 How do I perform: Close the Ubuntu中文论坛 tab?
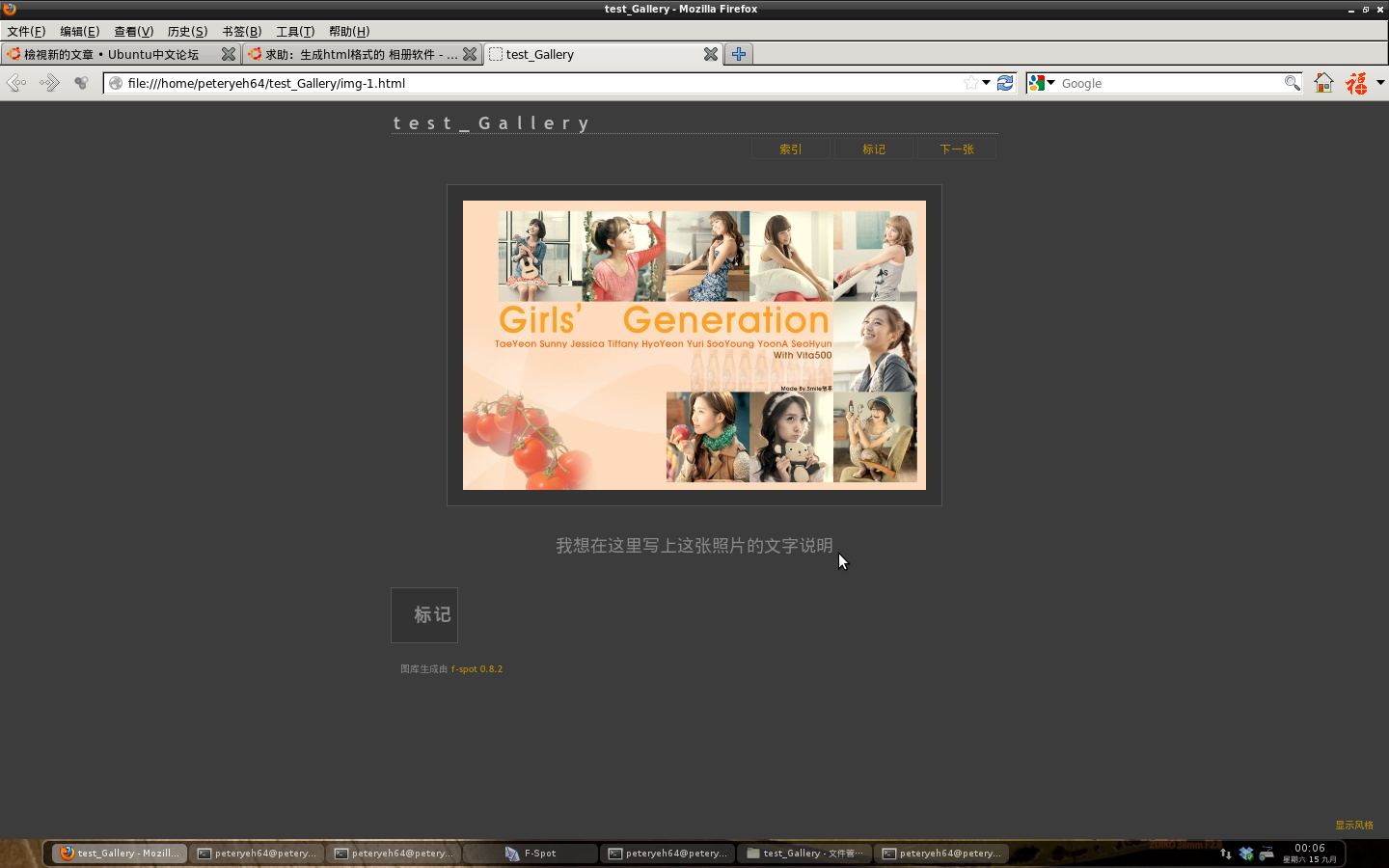229,54
